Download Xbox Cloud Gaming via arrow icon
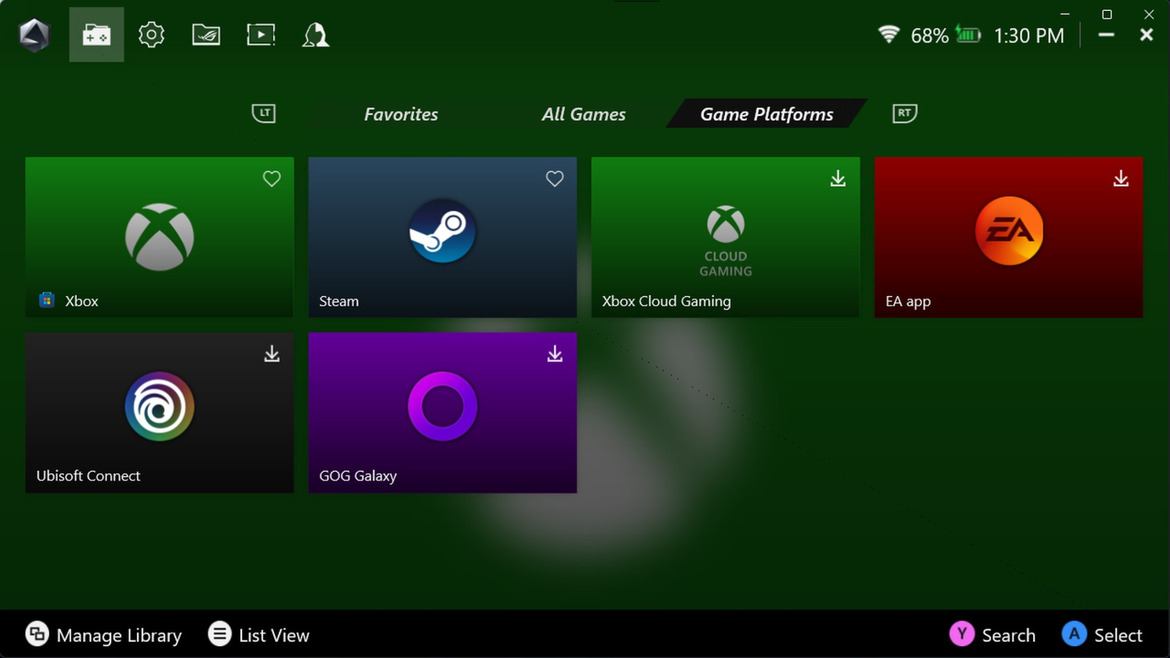This screenshot has height=658, width=1170. pyautogui.click(x=838, y=178)
